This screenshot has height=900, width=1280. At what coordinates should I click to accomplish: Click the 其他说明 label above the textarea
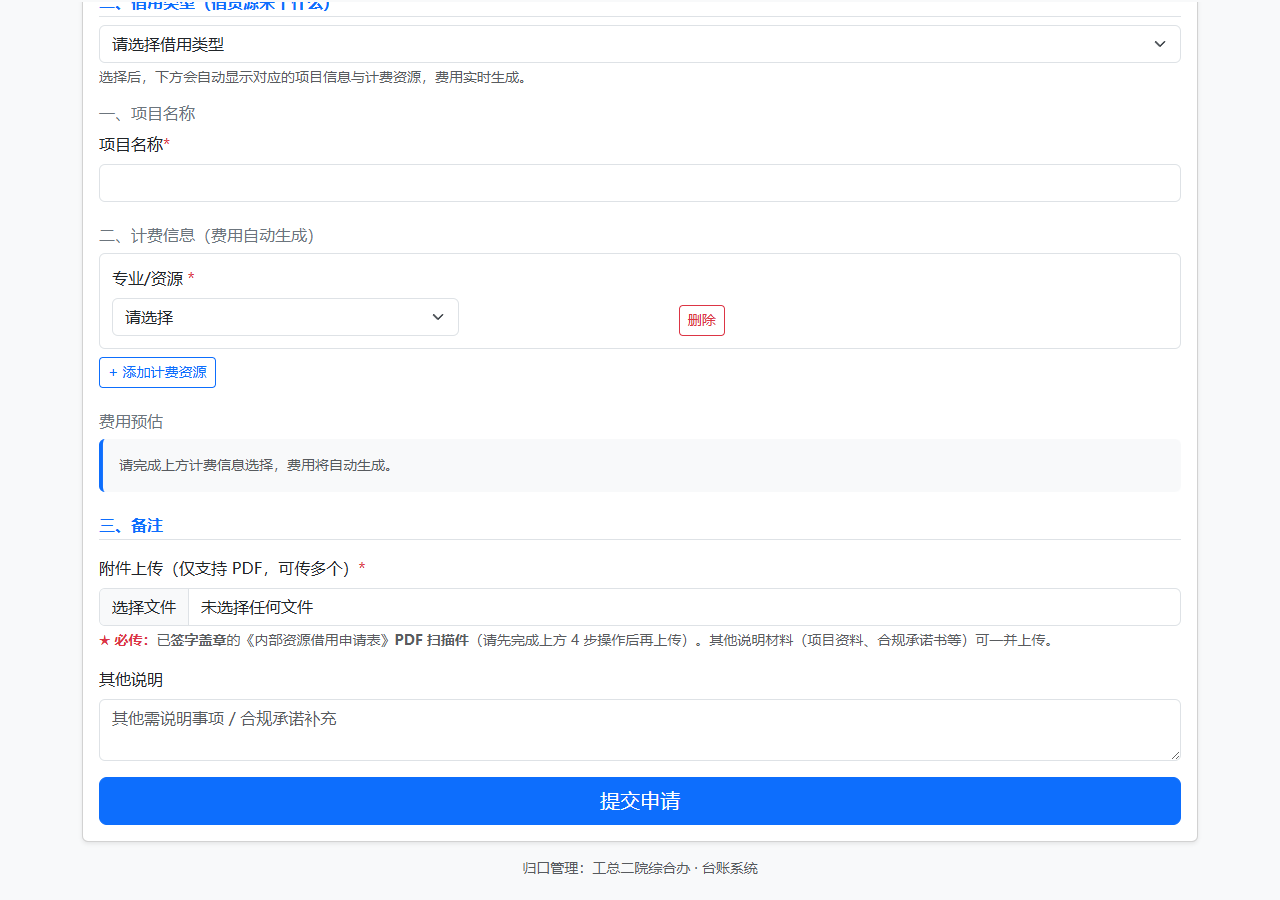(131, 680)
